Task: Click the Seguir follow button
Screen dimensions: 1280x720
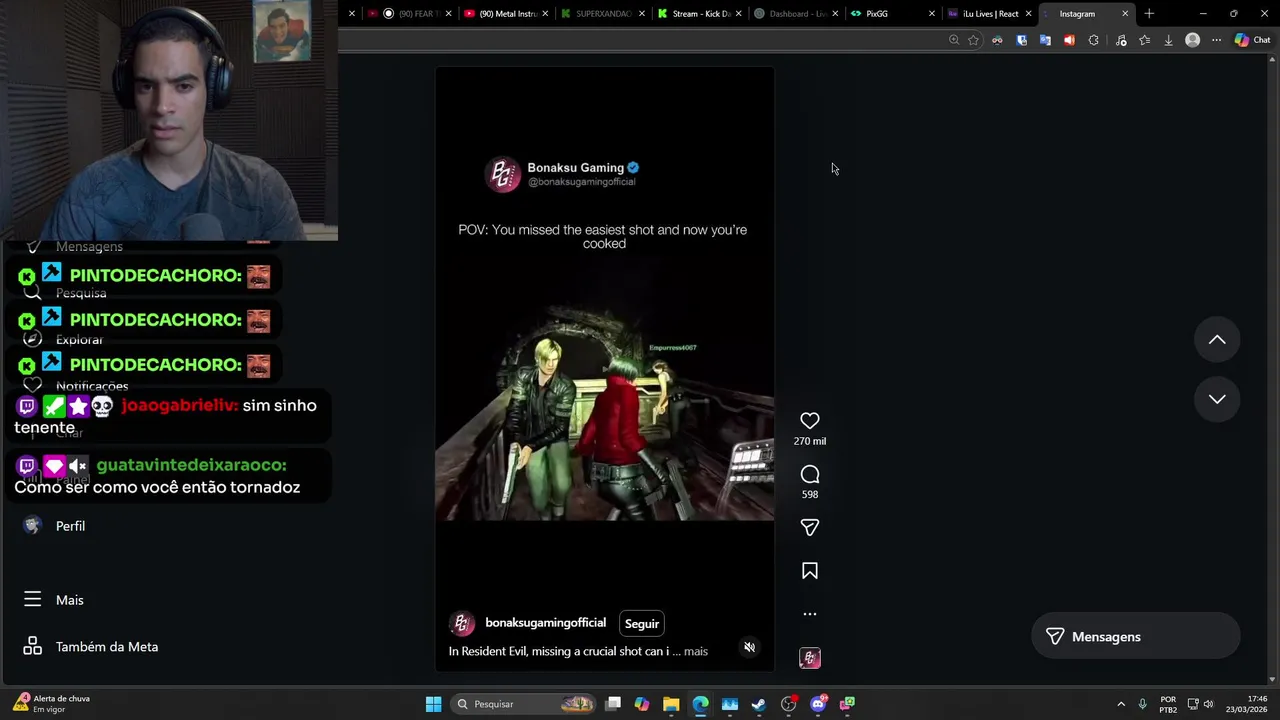Action: click(642, 623)
